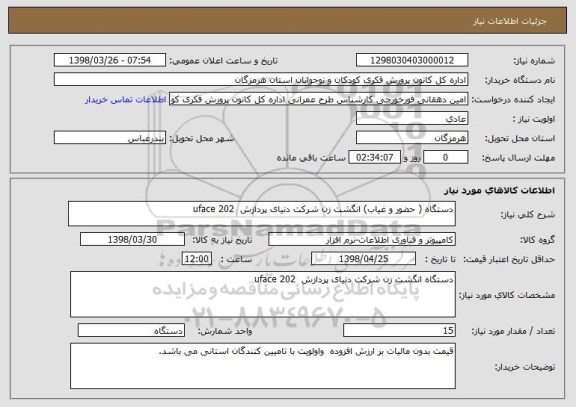Click the label تاریخ و ساعت اعلان عمومی

223,61
